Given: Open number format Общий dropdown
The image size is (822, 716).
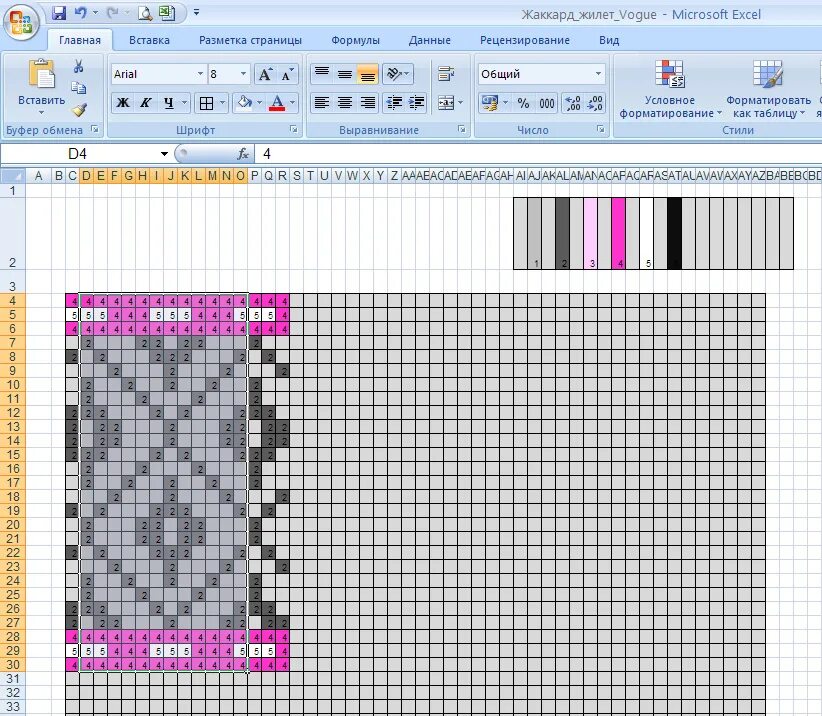Looking at the screenshot, I should pyautogui.click(x=598, y=74).
